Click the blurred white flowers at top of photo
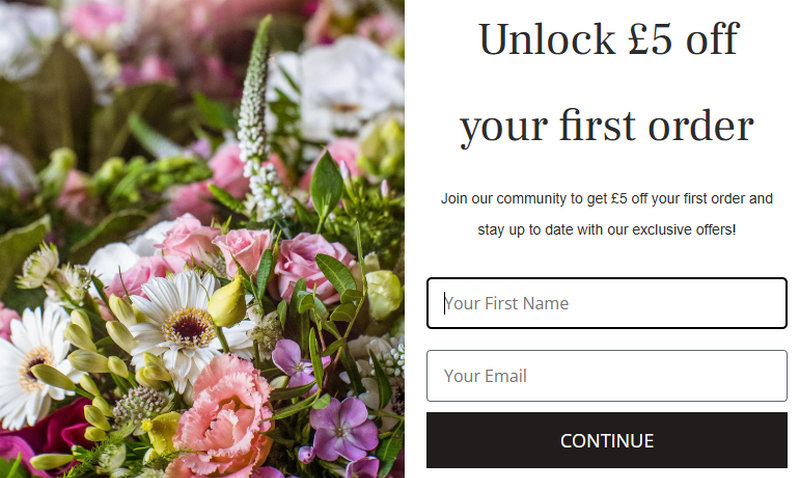 tap(339, 87)
